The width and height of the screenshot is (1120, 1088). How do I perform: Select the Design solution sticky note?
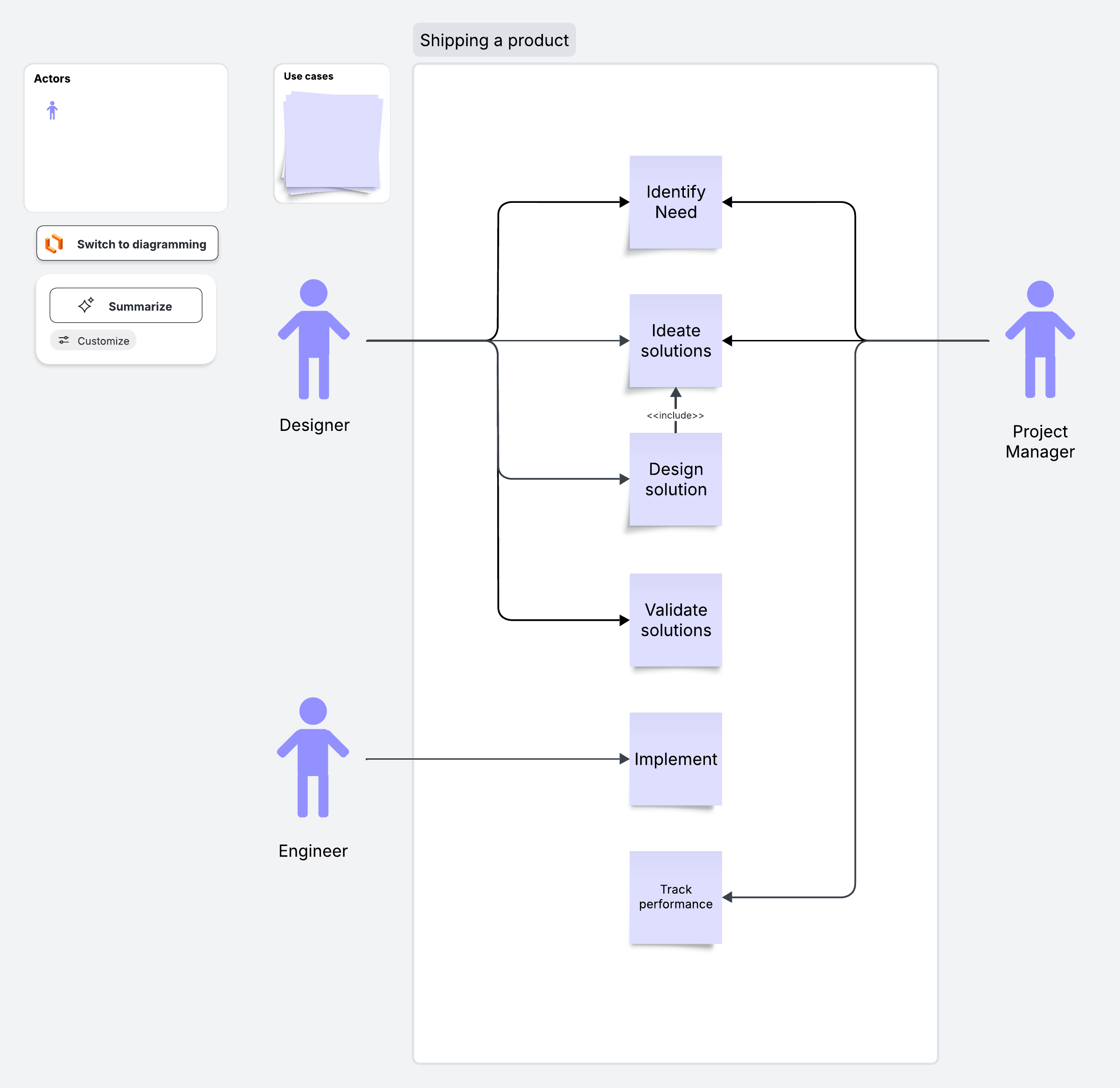[x=675, y=479]
